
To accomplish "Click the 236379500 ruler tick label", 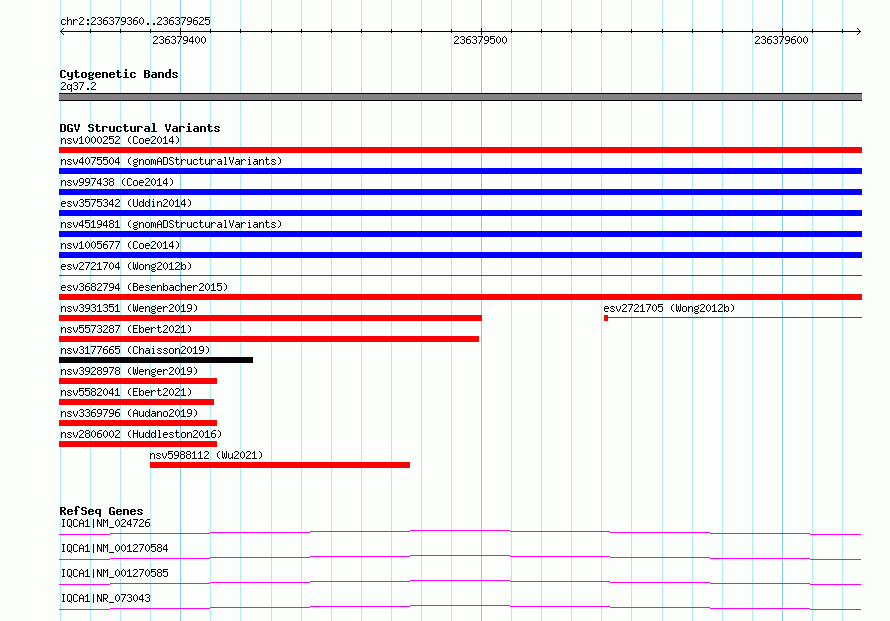I will (480, 40).
